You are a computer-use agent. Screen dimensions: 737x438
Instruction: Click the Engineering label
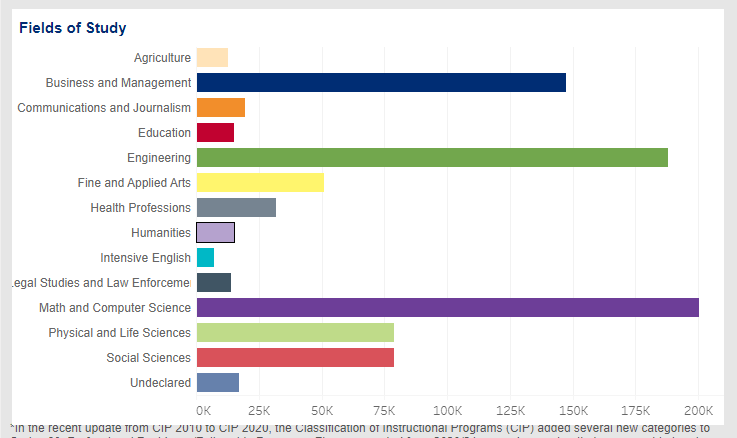[159, 158]
